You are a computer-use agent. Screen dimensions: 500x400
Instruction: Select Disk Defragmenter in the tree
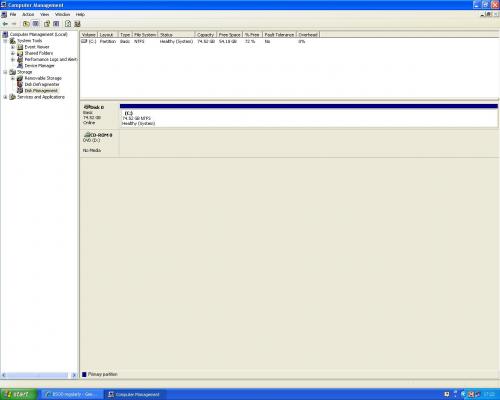[42, 84]
